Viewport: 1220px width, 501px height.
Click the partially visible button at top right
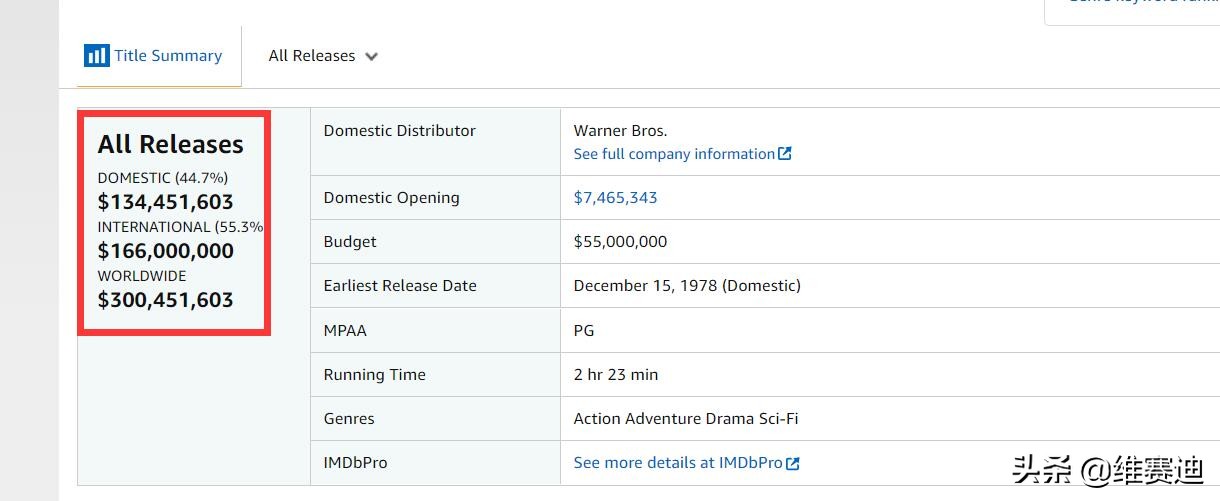point(1132,10)
